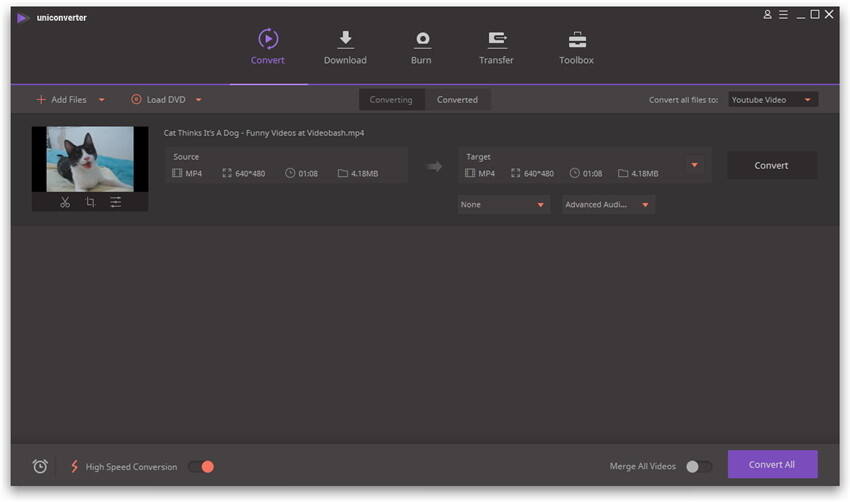Open the cat video thumbnail preview
Image resolution: width=850 pixels, height=502 pixels.
[90, 159]
